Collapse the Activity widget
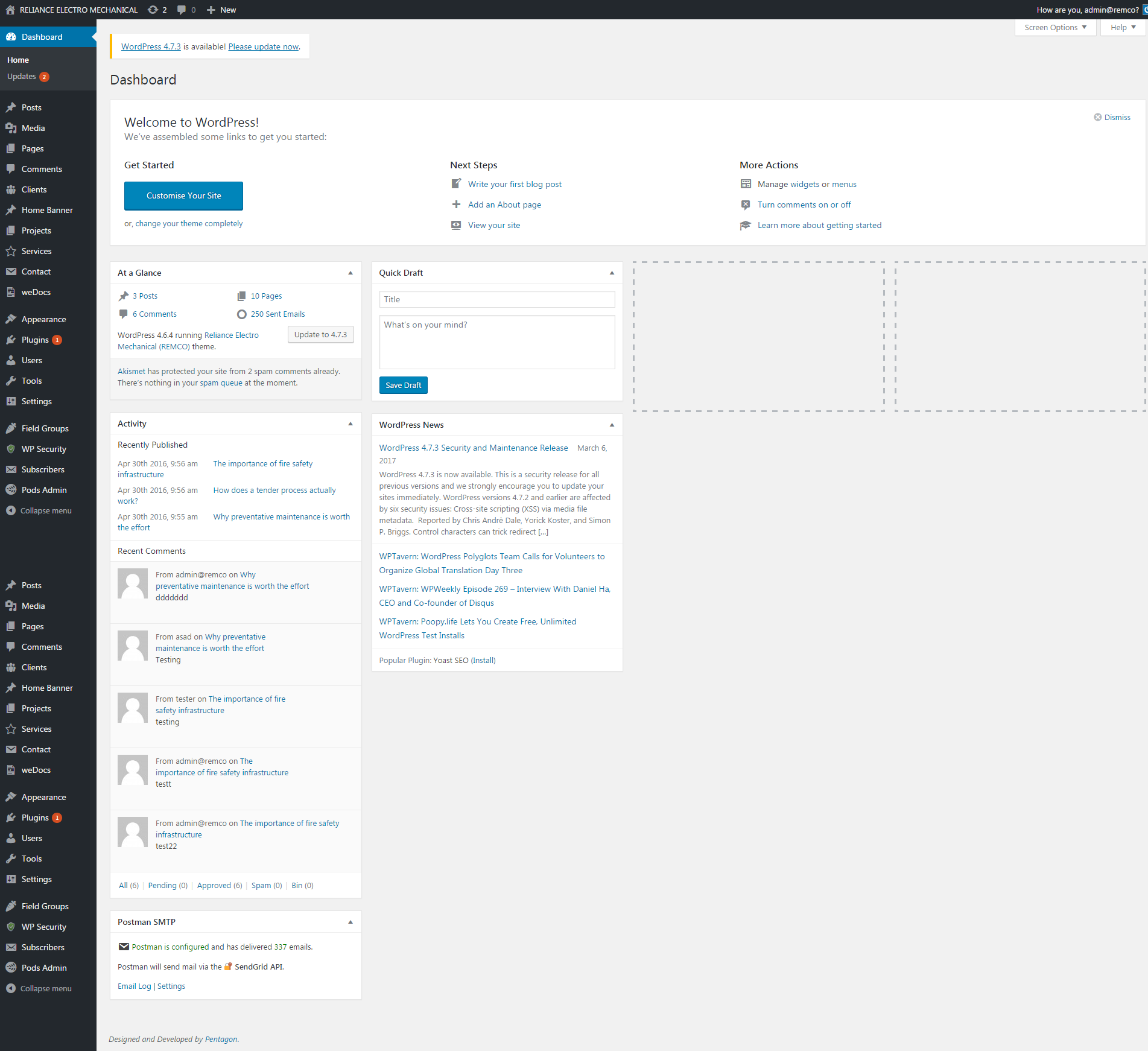 [x=350, y=424]
